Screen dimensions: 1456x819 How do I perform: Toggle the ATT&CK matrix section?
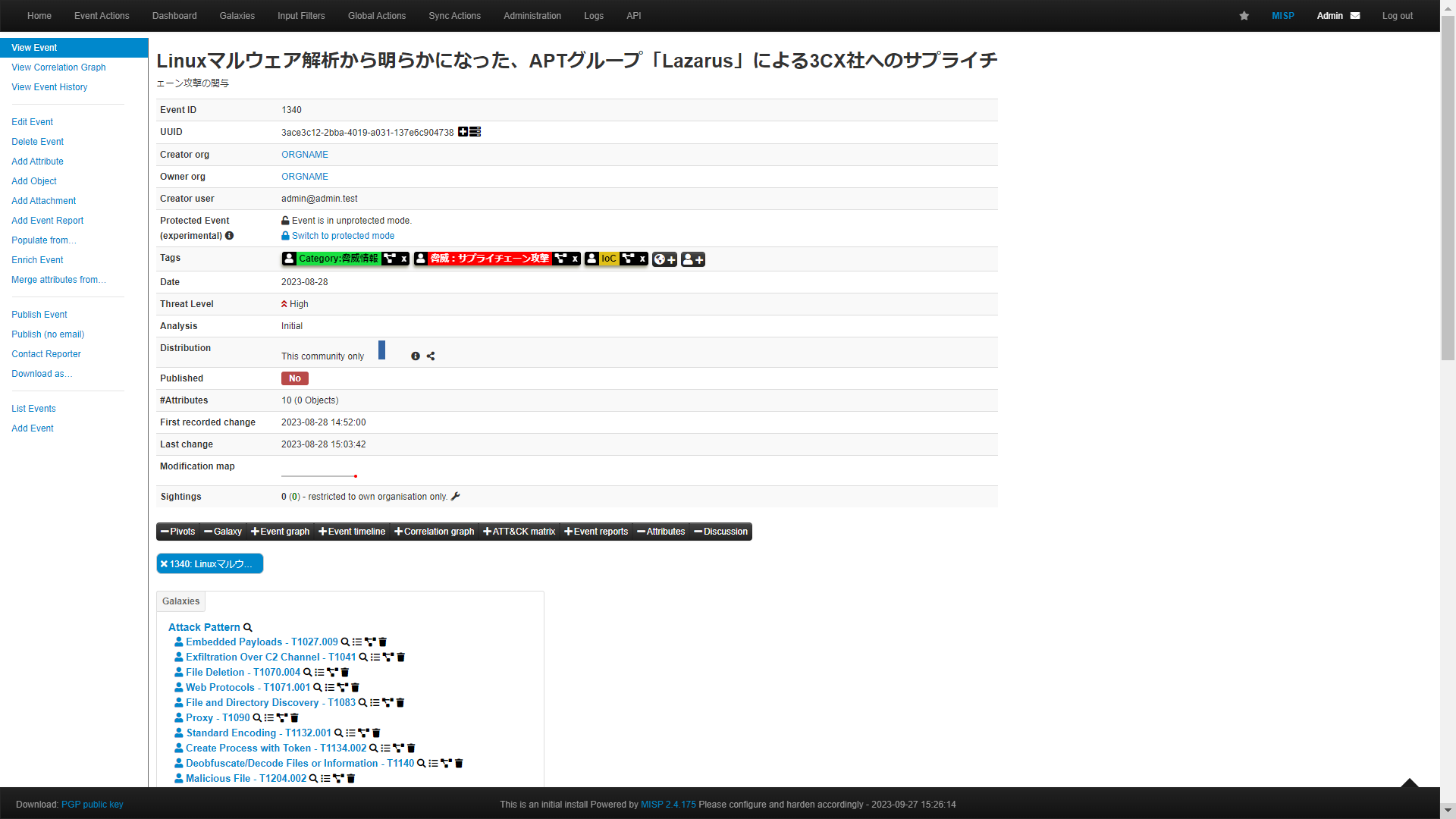click(519, 532)
